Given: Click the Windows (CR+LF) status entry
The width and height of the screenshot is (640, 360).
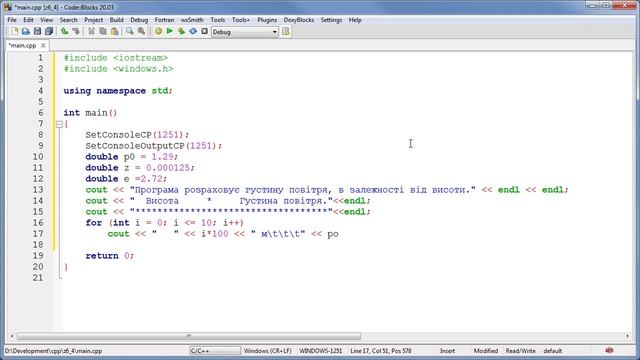Looking at the screenshot, I should coord(267,351).
